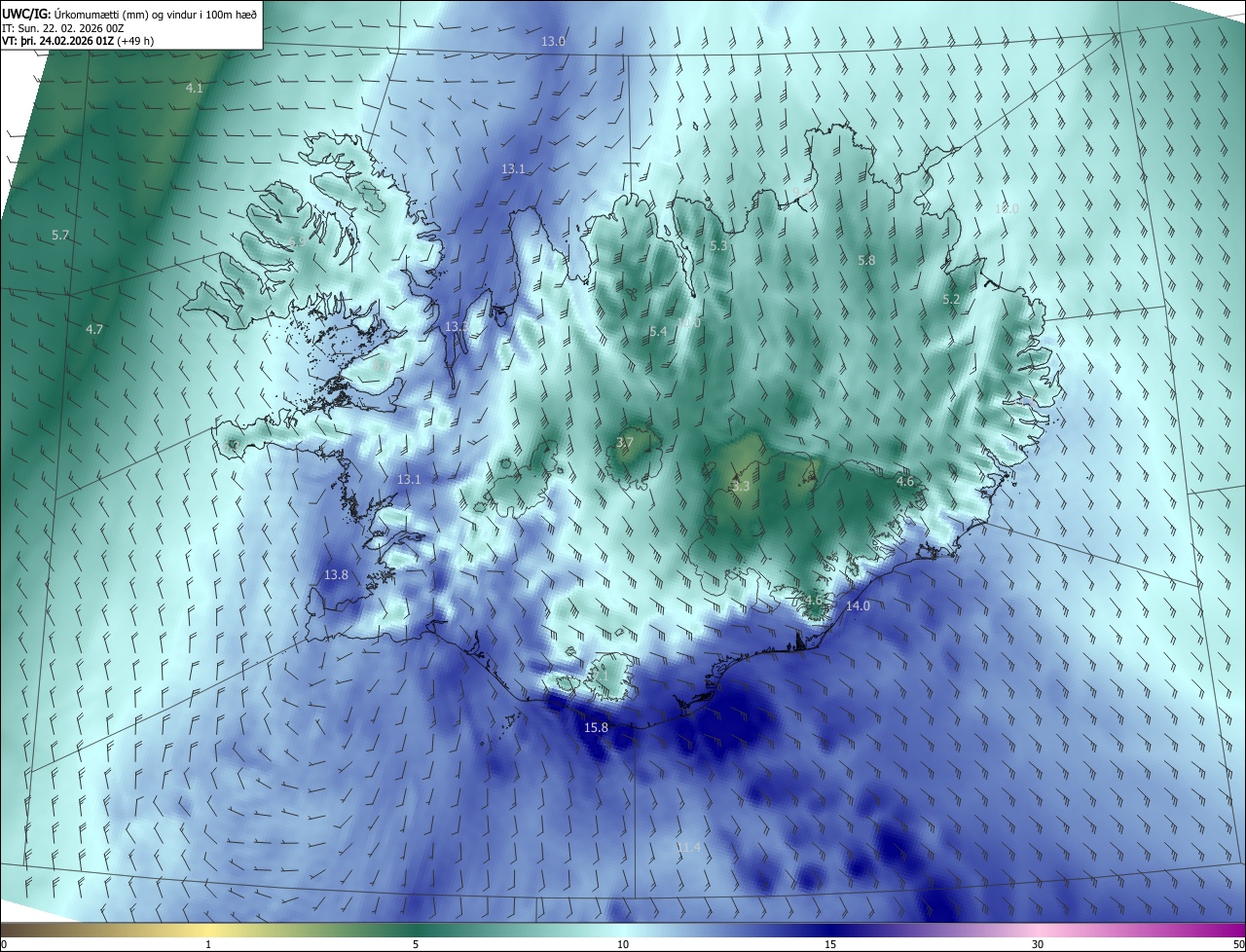Image resolution: width=1246 pixels, height=952 pixels.
Task: Click the 13.8 value label
Action: [x=336, y=575]
